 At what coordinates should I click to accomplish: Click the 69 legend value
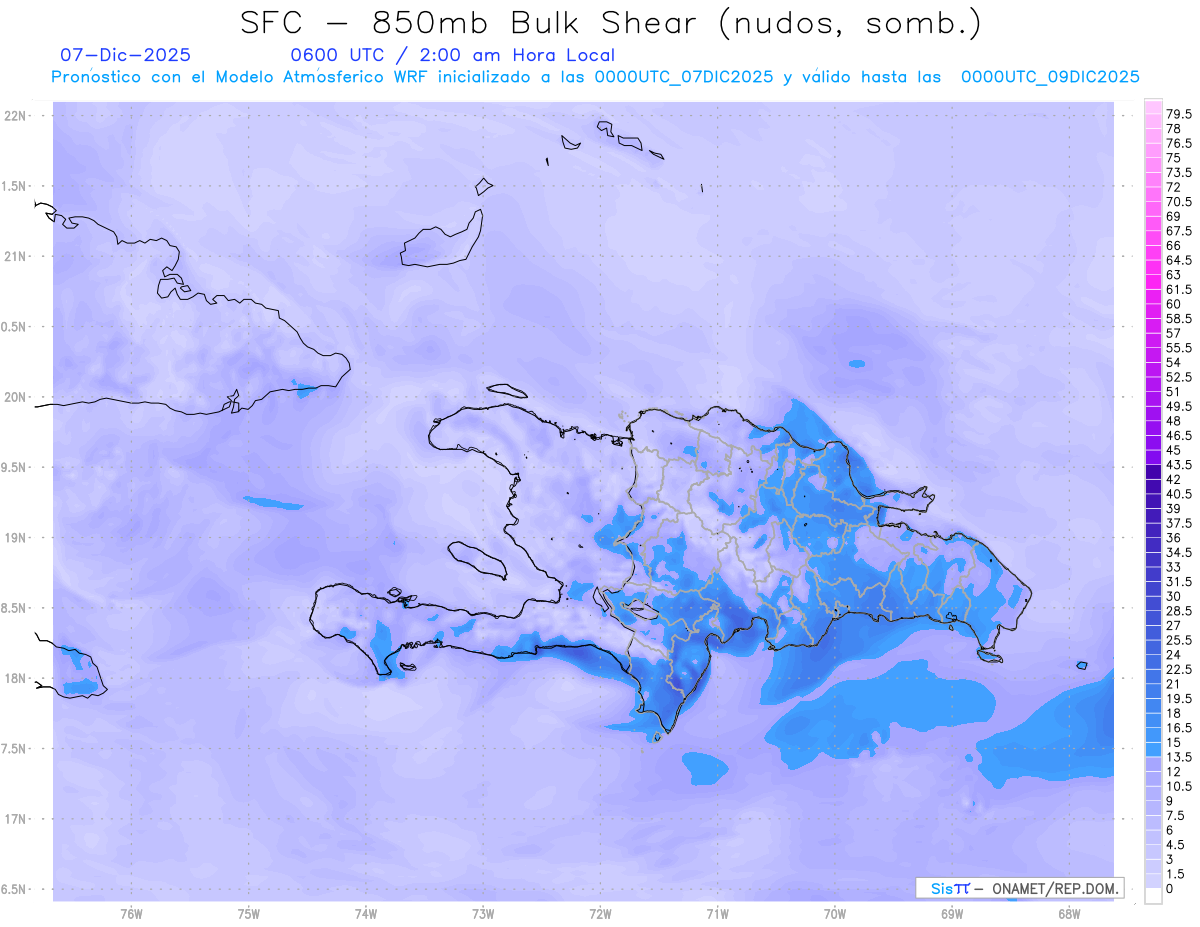(x=1173, y=216)
